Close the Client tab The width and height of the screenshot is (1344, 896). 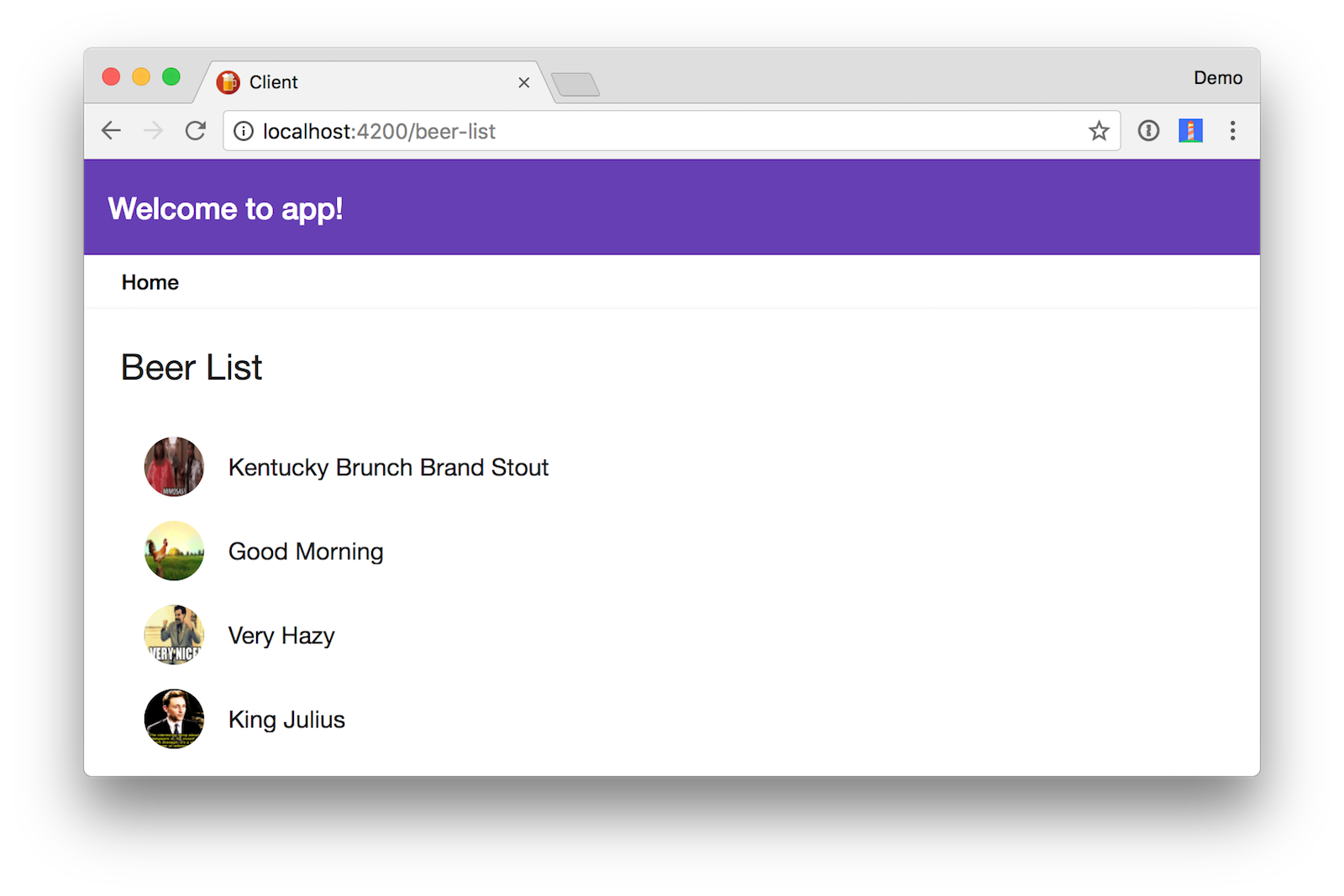[x=524, y=82]
